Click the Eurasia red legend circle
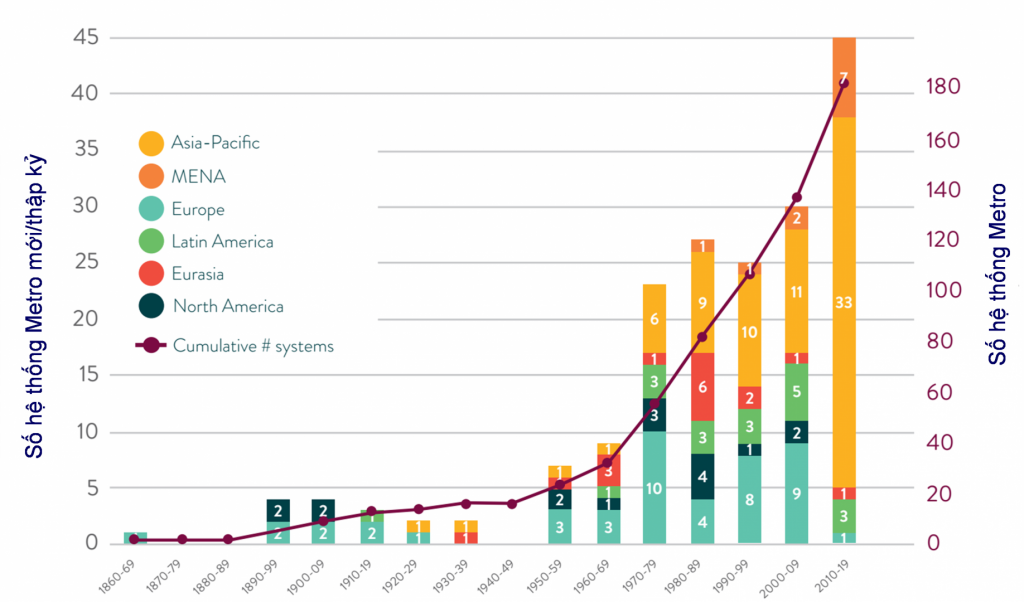Screen dimensions: 1024x602 152,274
